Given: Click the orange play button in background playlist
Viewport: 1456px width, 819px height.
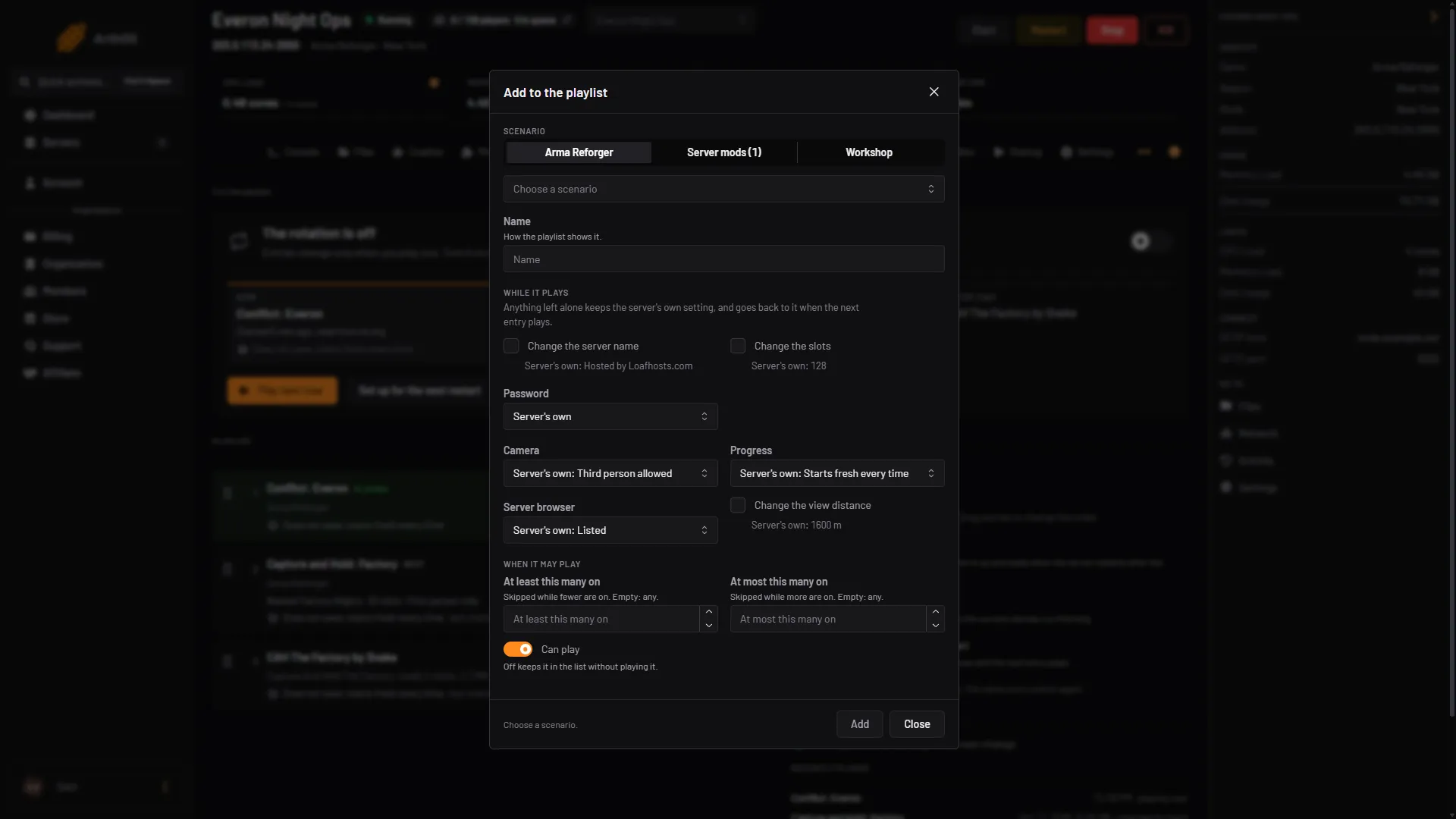Looking at the screenshot, I should pyautogui.click(x=282, y=391).
